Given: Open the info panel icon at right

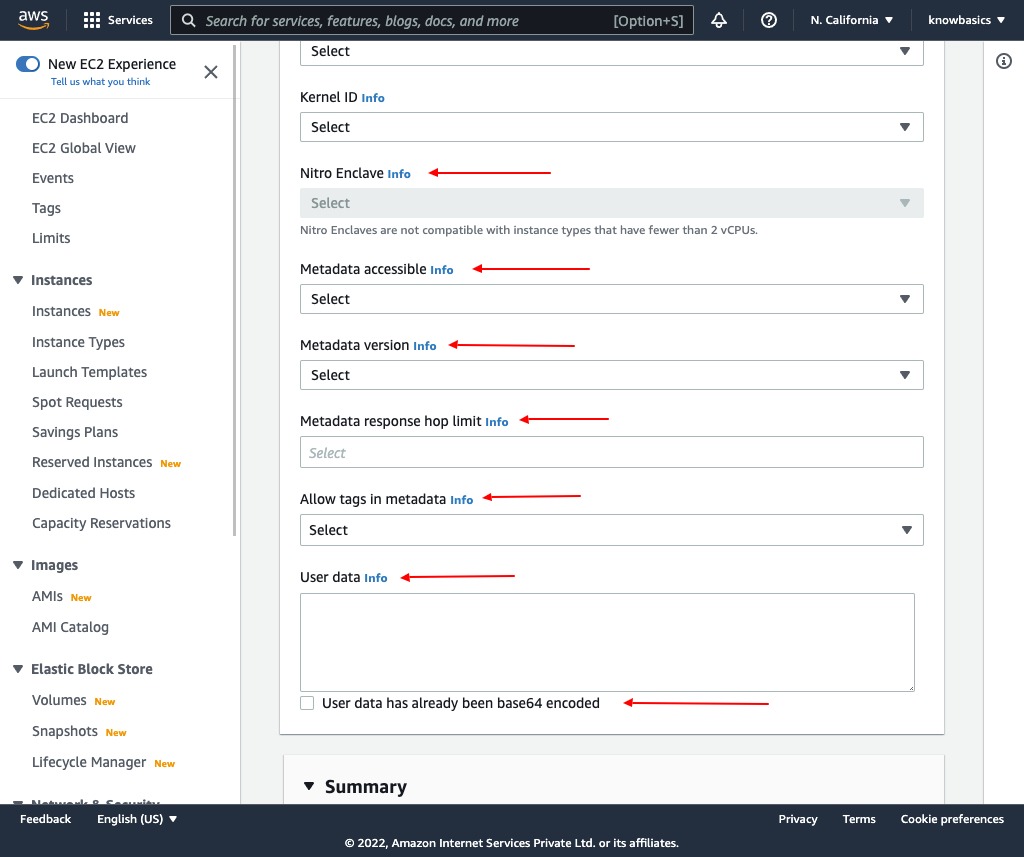Looking at the screenshot, I should (1004, 61).
